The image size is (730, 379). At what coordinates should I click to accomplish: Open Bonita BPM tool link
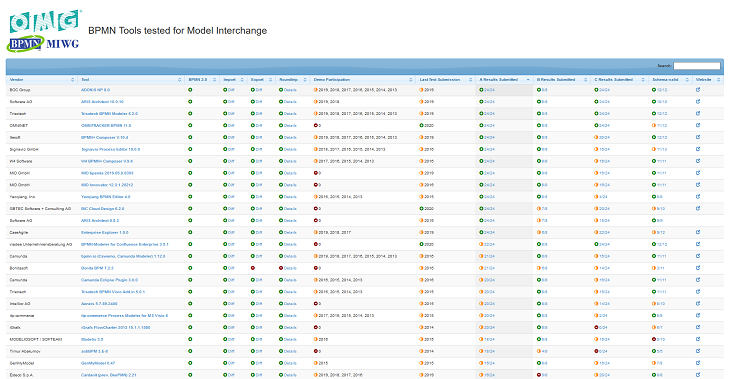pyautogui.click(x=97, y=268)
